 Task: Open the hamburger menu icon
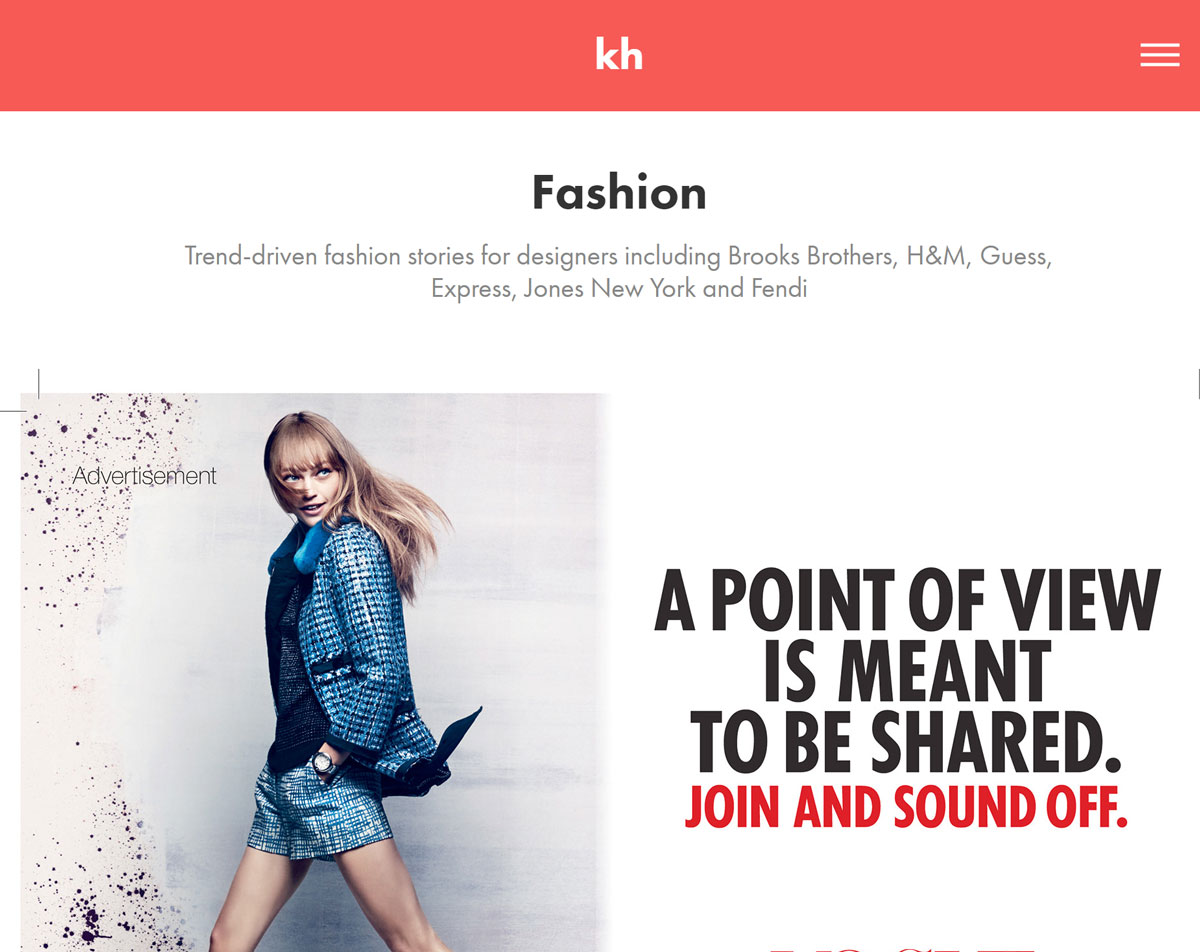click(1159, 55)
